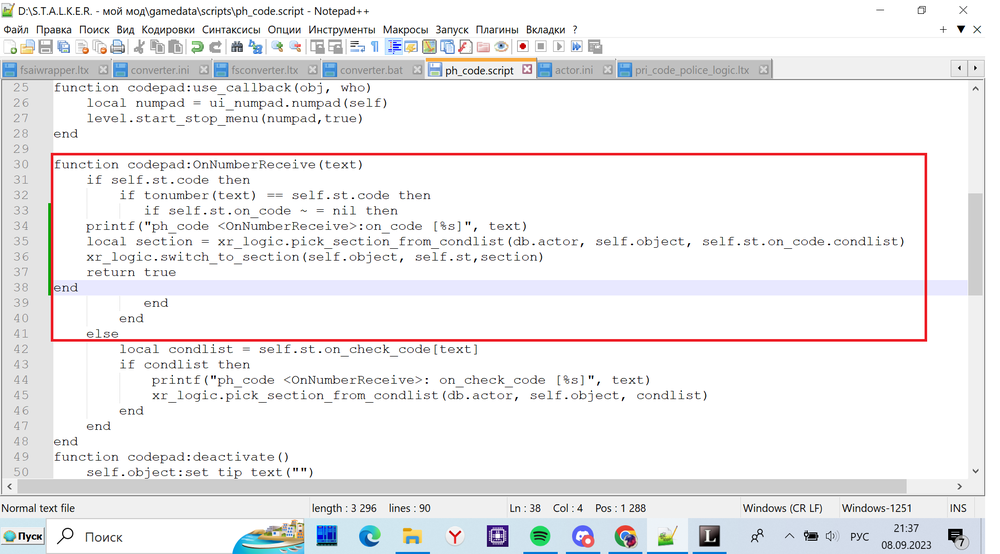The width and height of the screenshot is (1000, 554).
Task: Click the Undo arrow icon
Action: pyautogui.click(x=197, y=47)
